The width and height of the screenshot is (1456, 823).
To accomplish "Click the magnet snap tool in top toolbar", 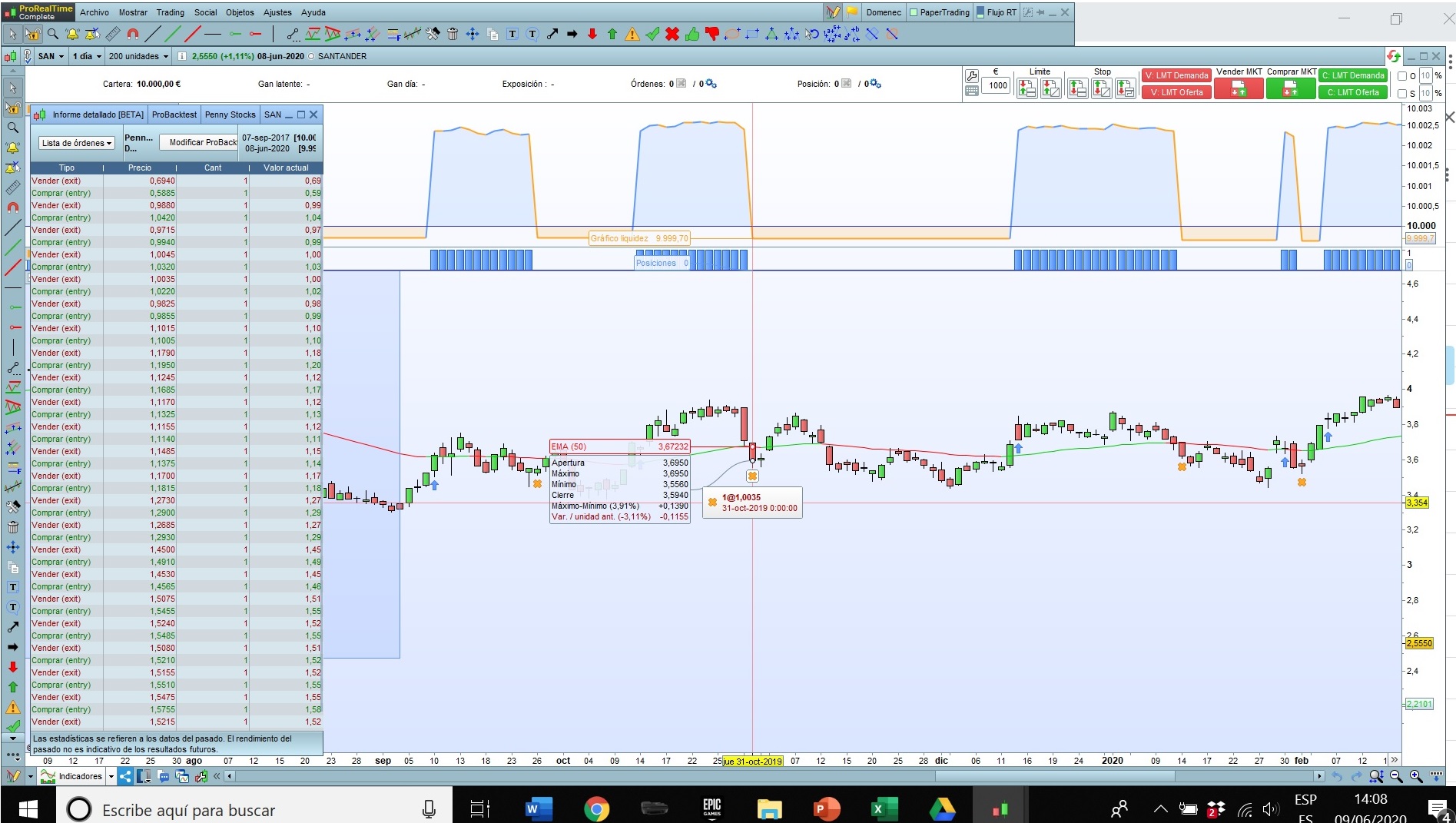I will (x=133, y=34).
